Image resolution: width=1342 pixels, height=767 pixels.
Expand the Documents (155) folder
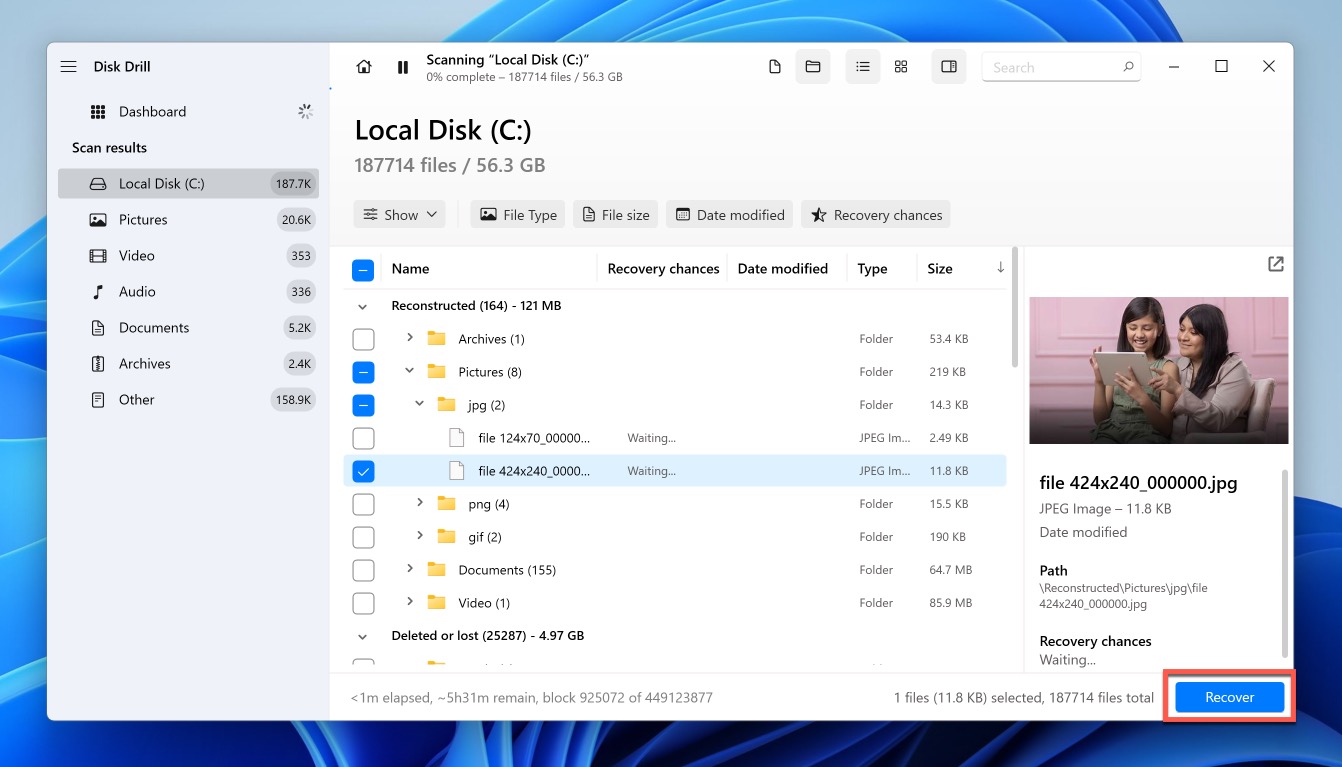(x=410, y=569)
